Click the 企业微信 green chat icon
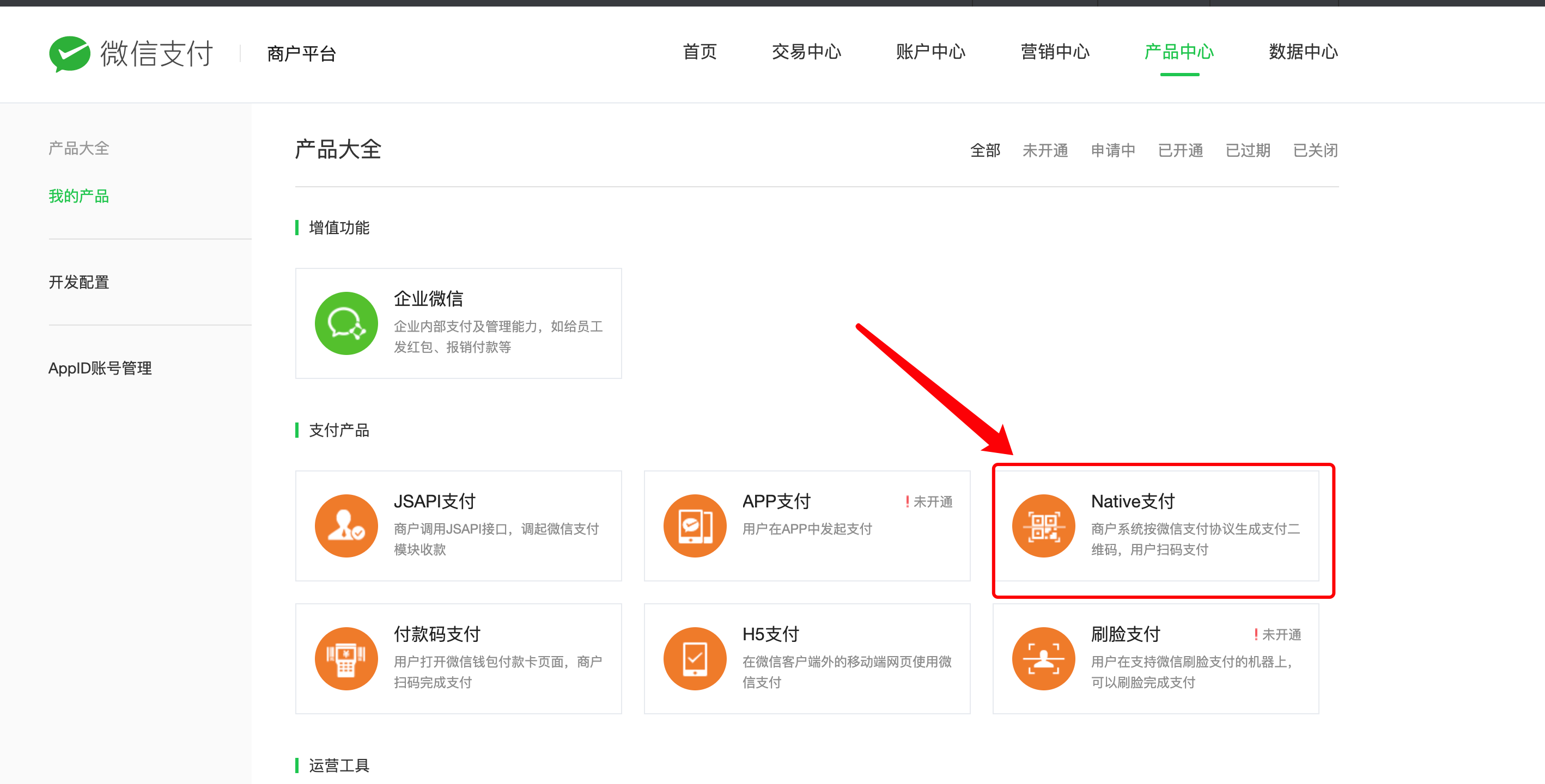 pyautogui.click(x=346, y=323)
